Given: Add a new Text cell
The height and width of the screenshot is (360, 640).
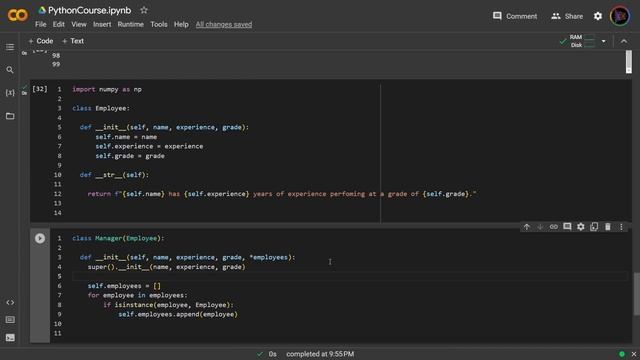Looking at the screenshot, I should click(73, 41).
